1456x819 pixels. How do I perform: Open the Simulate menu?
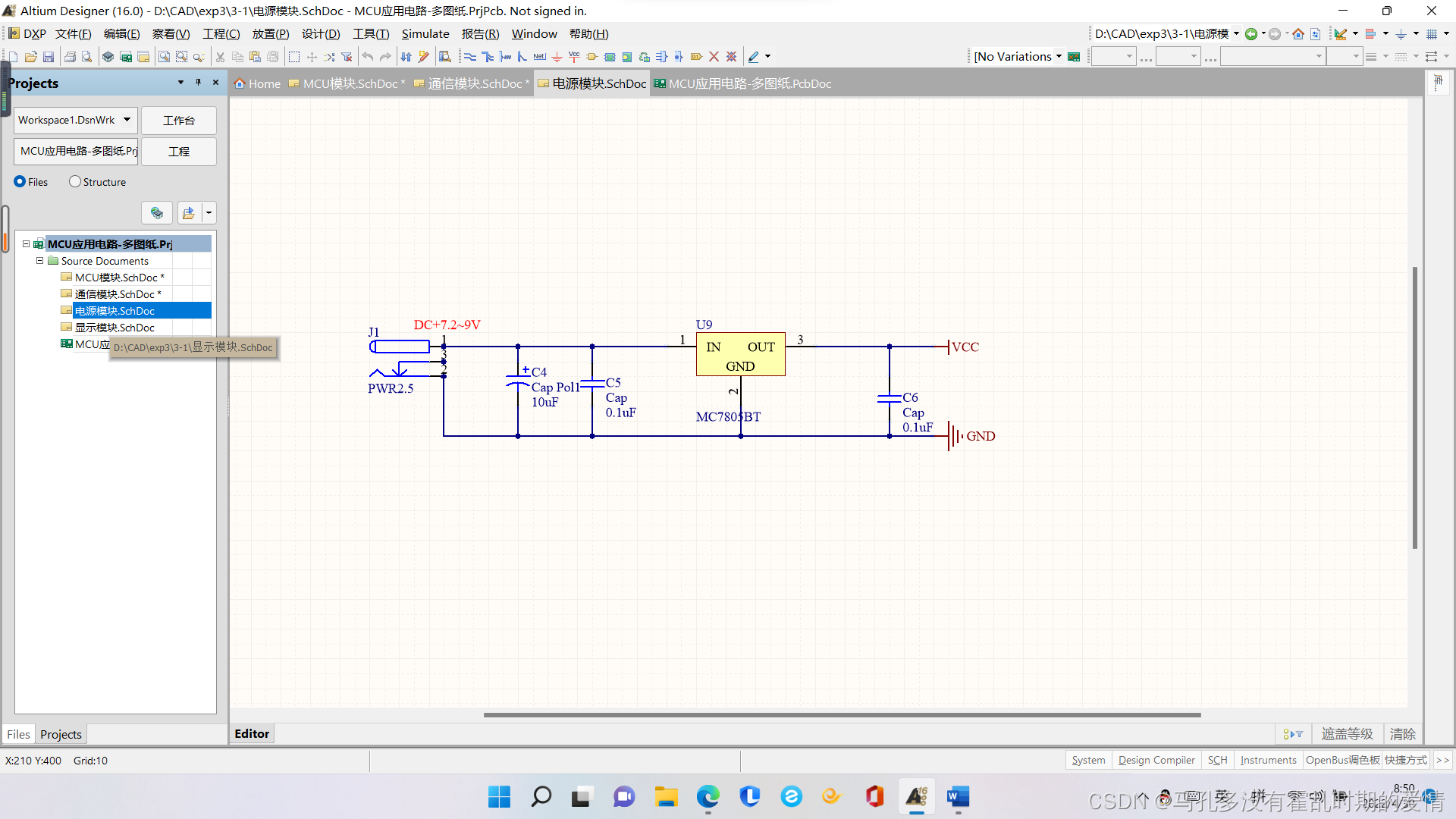(425, 34)
